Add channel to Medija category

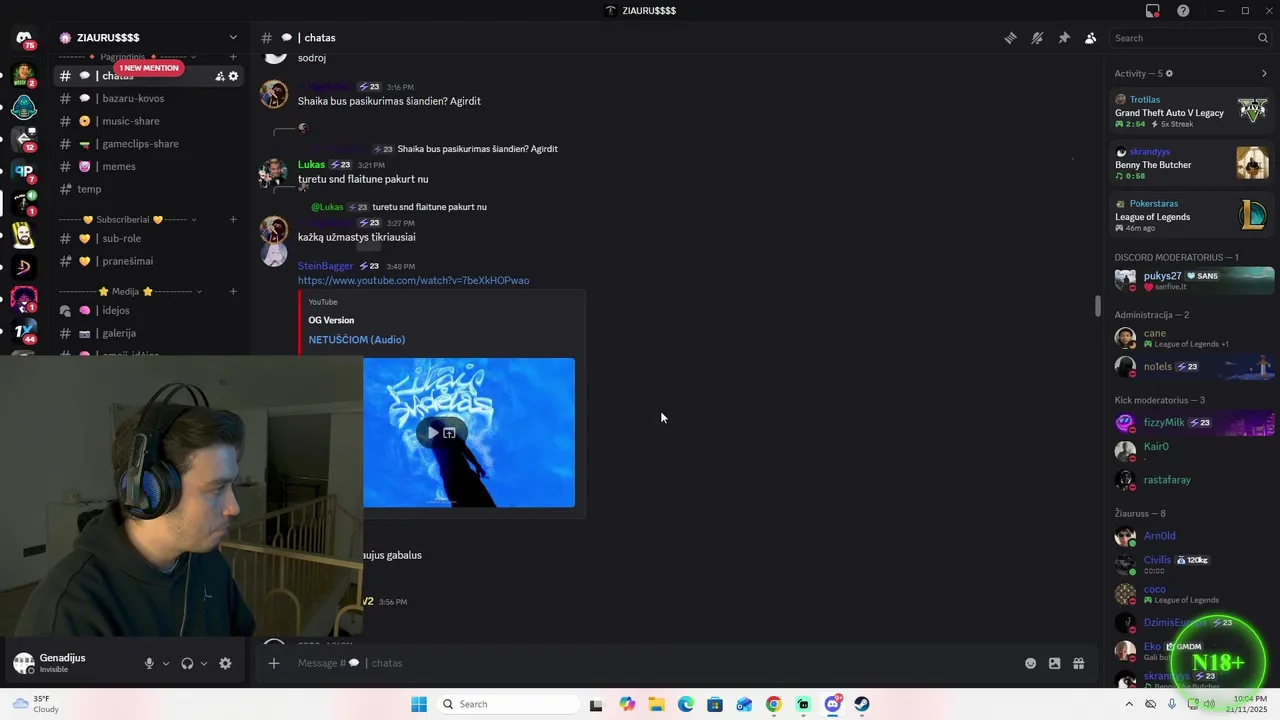tap(233, 291)
